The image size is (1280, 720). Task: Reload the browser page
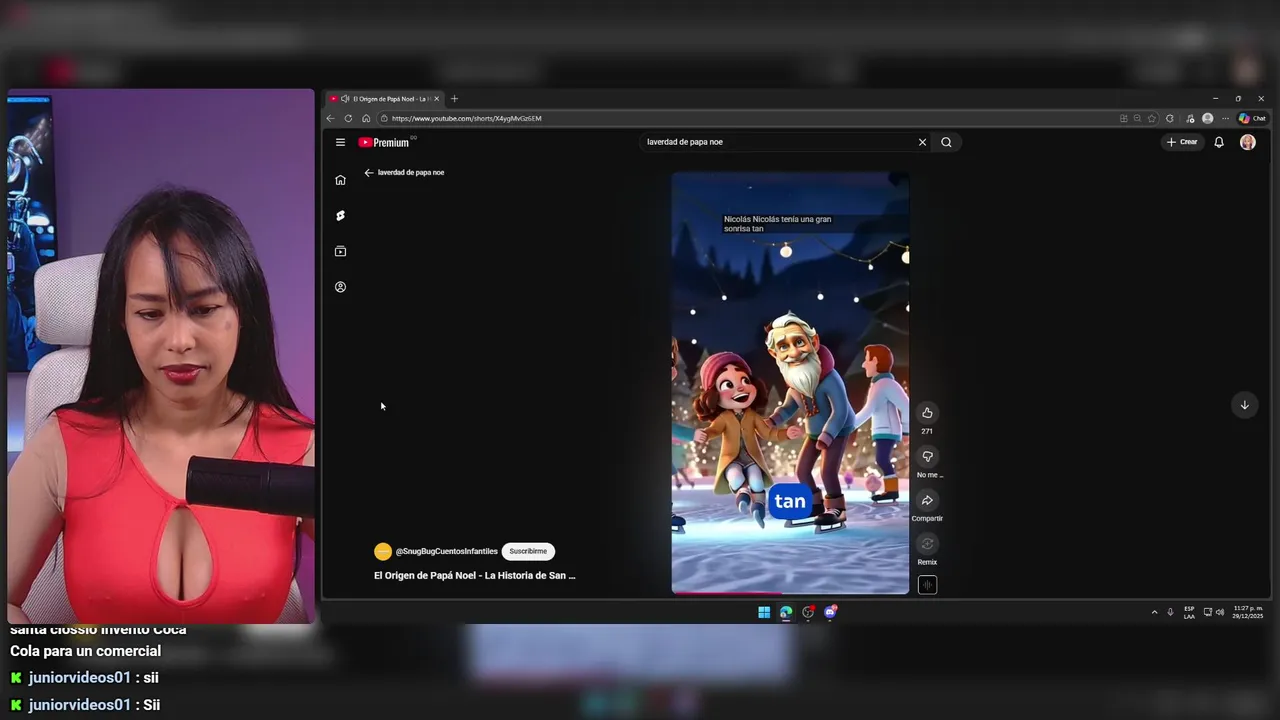(348, 118)
